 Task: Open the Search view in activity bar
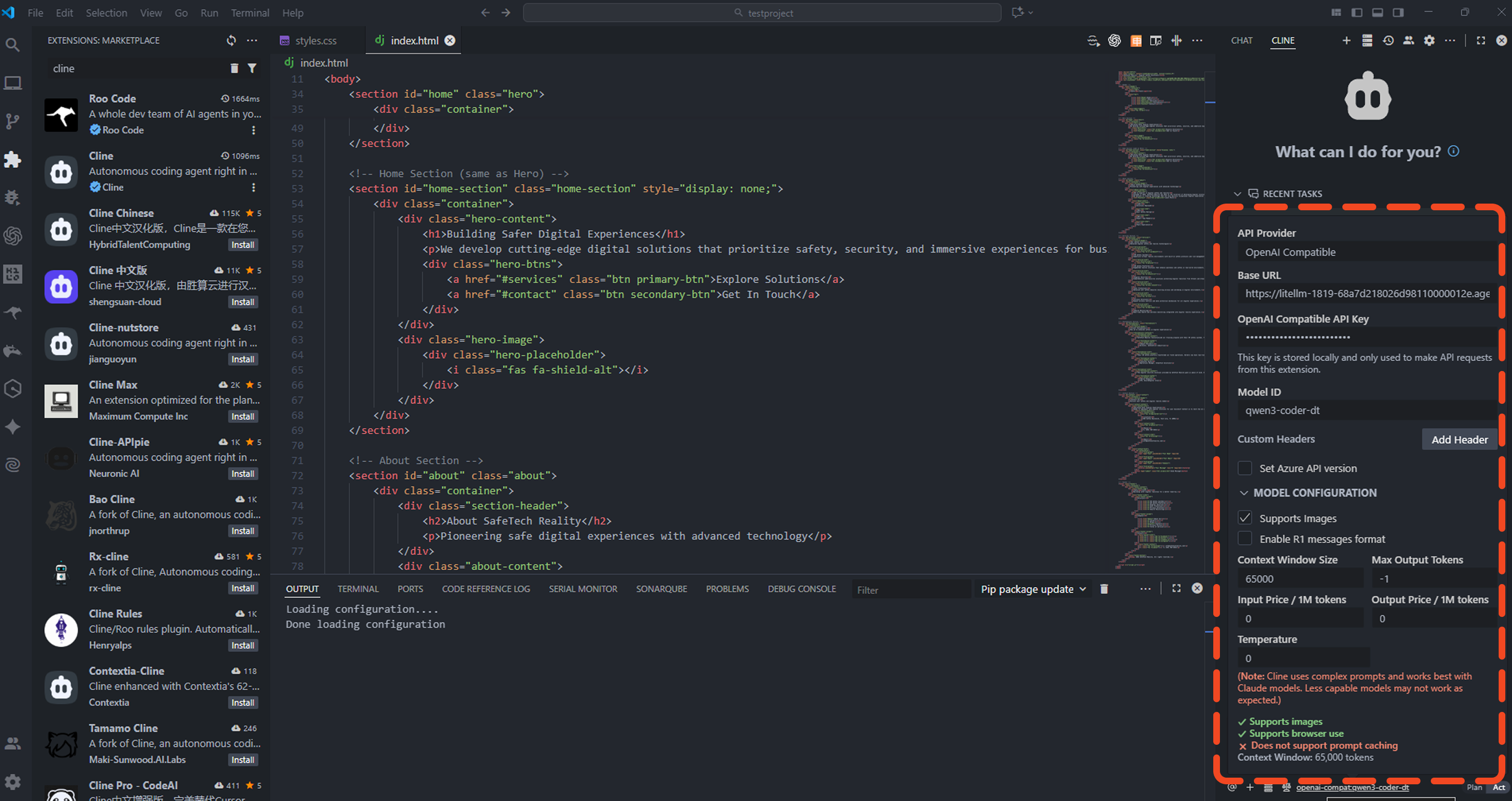(12, 44)
